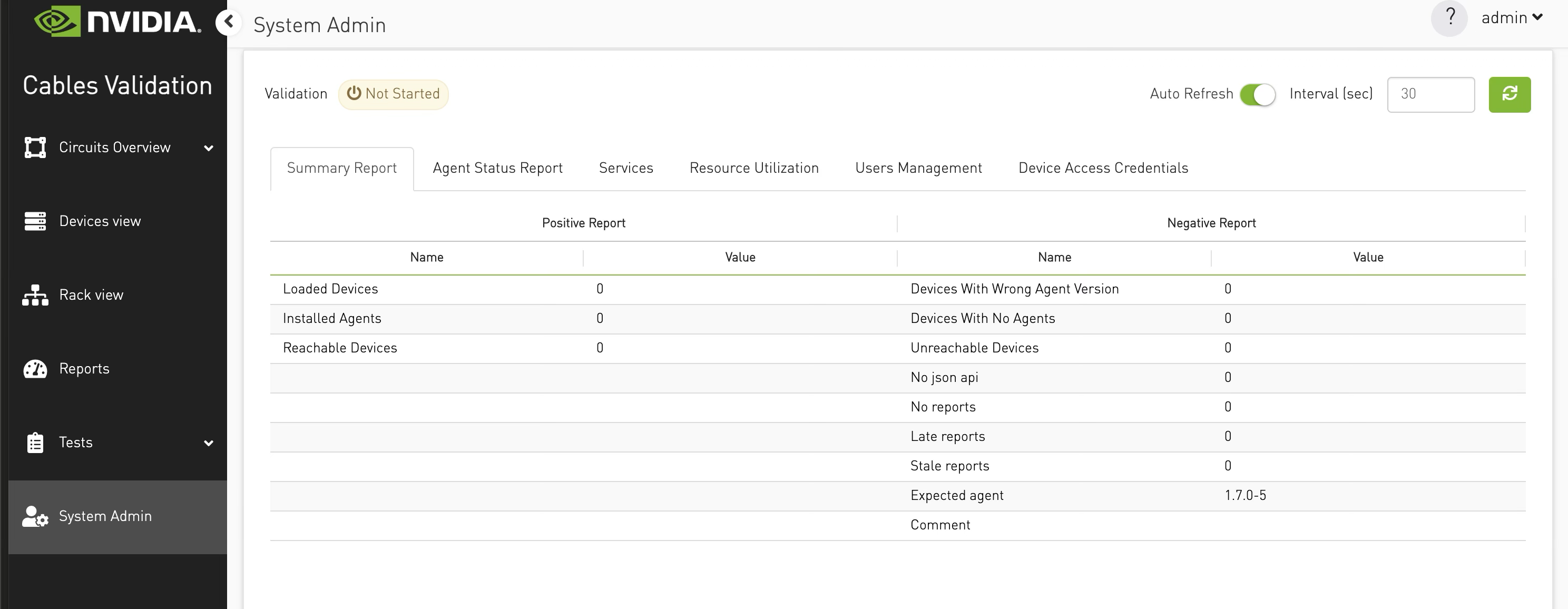Open System Admin from the sidebar
The image size is (1568, 609).
117,517
